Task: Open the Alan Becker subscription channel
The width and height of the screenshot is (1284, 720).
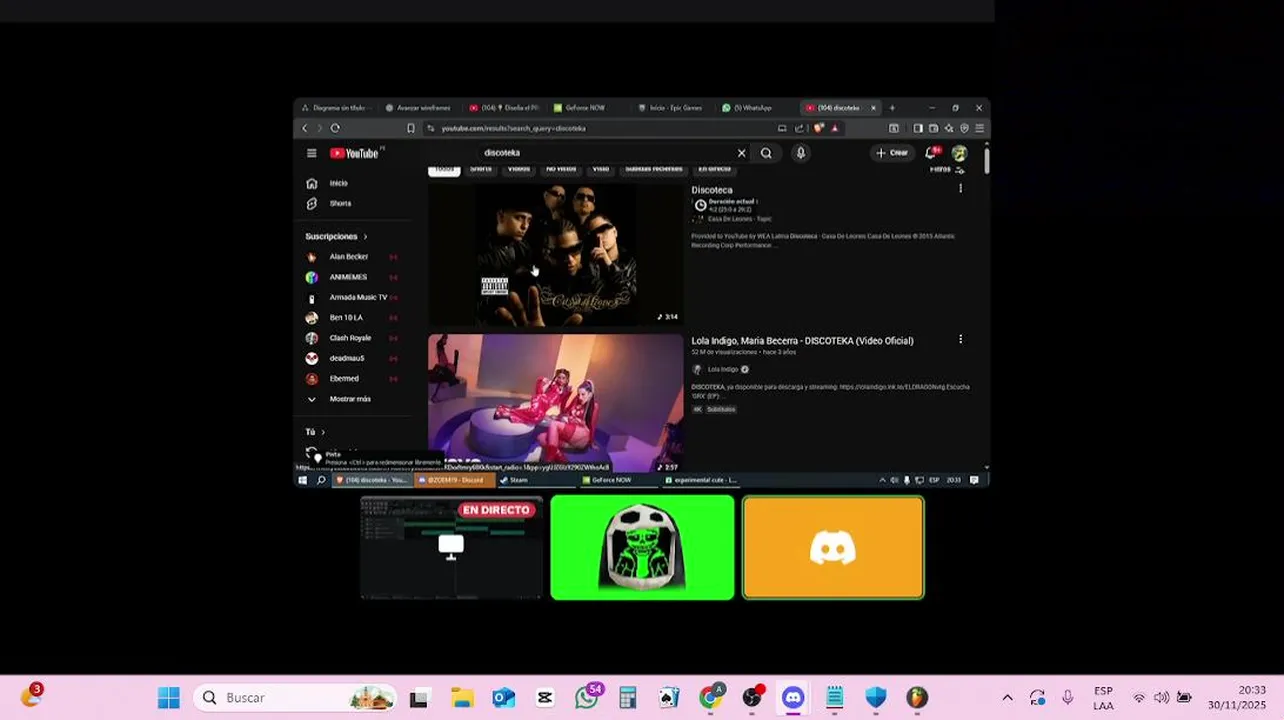Action: coord(350,257)
